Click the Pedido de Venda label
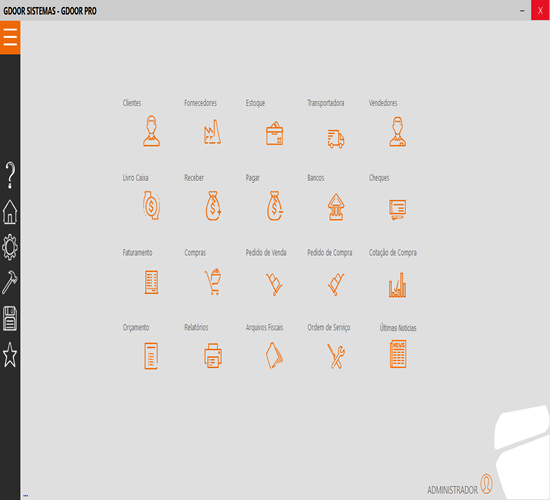 coord(266,252)
